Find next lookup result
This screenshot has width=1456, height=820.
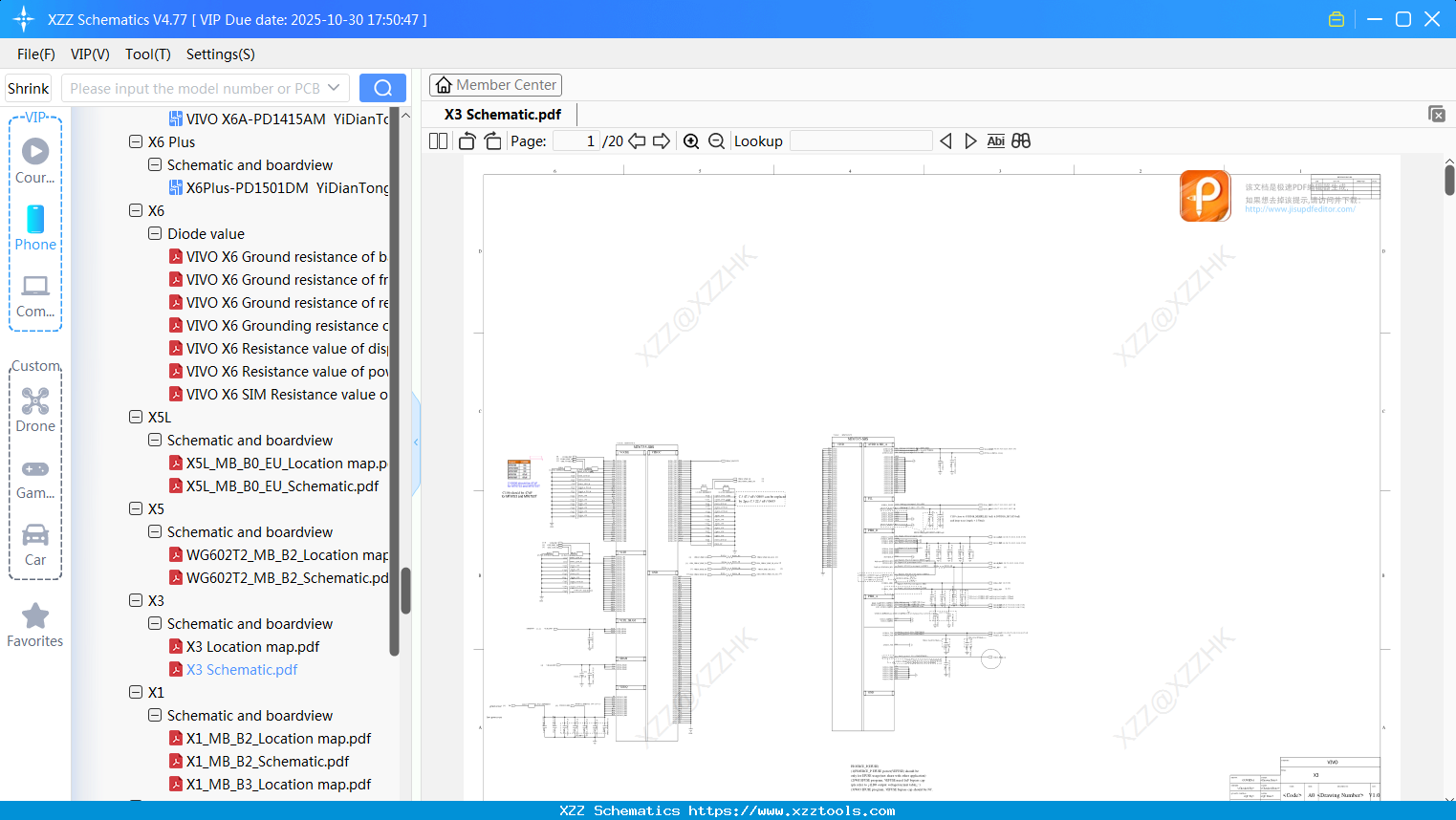click(970, 140)
